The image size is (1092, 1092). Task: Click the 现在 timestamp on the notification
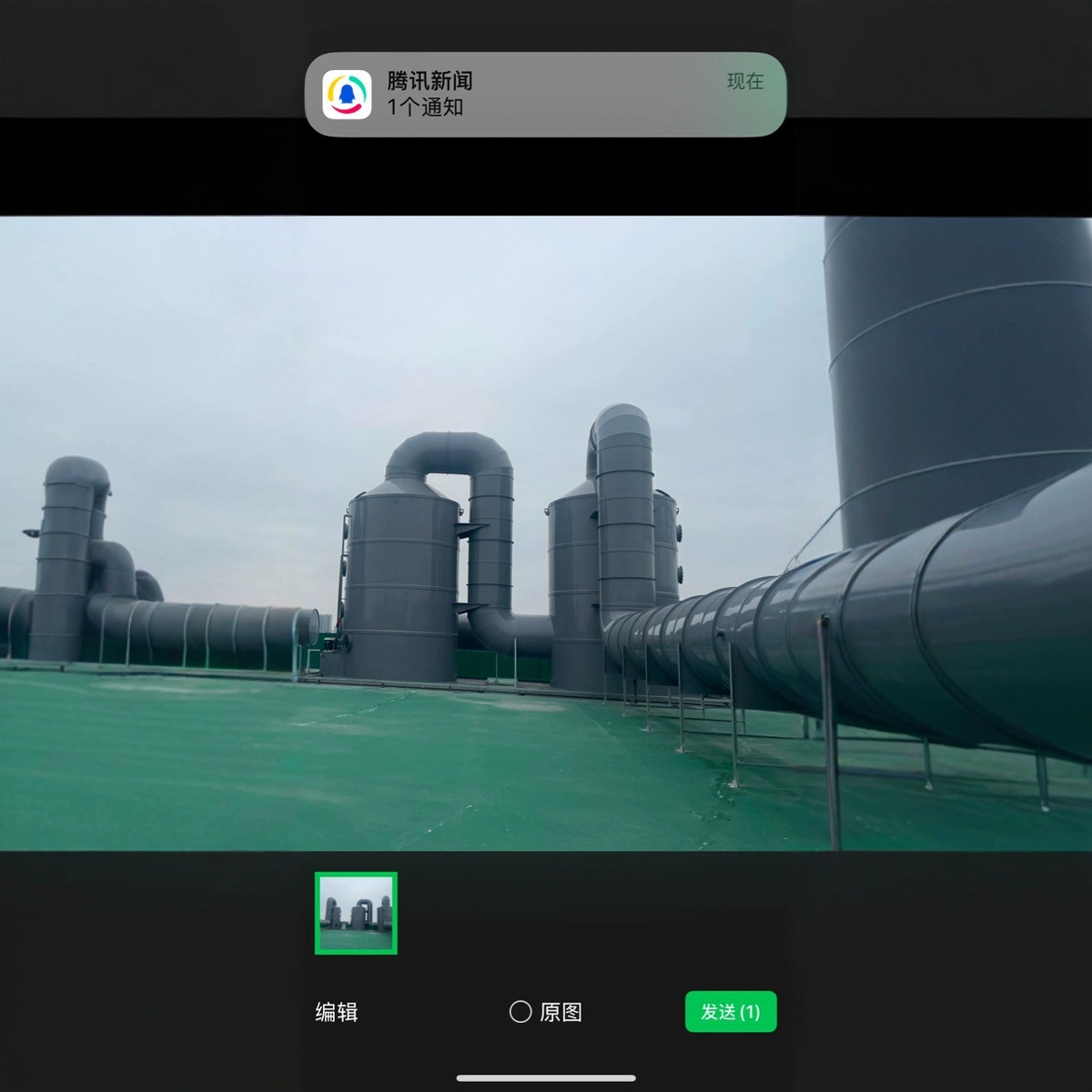pyautogui.click(x=744, y=81)
